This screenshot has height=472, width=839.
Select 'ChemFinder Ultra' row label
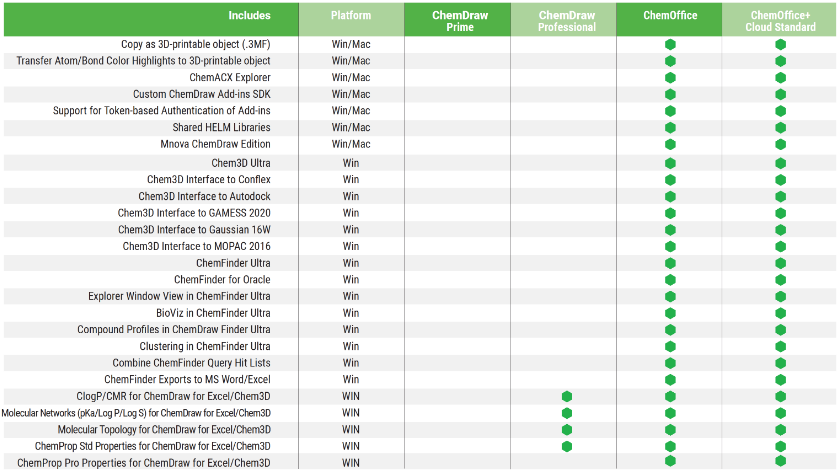pyautogui.click(x=233, y=263)
